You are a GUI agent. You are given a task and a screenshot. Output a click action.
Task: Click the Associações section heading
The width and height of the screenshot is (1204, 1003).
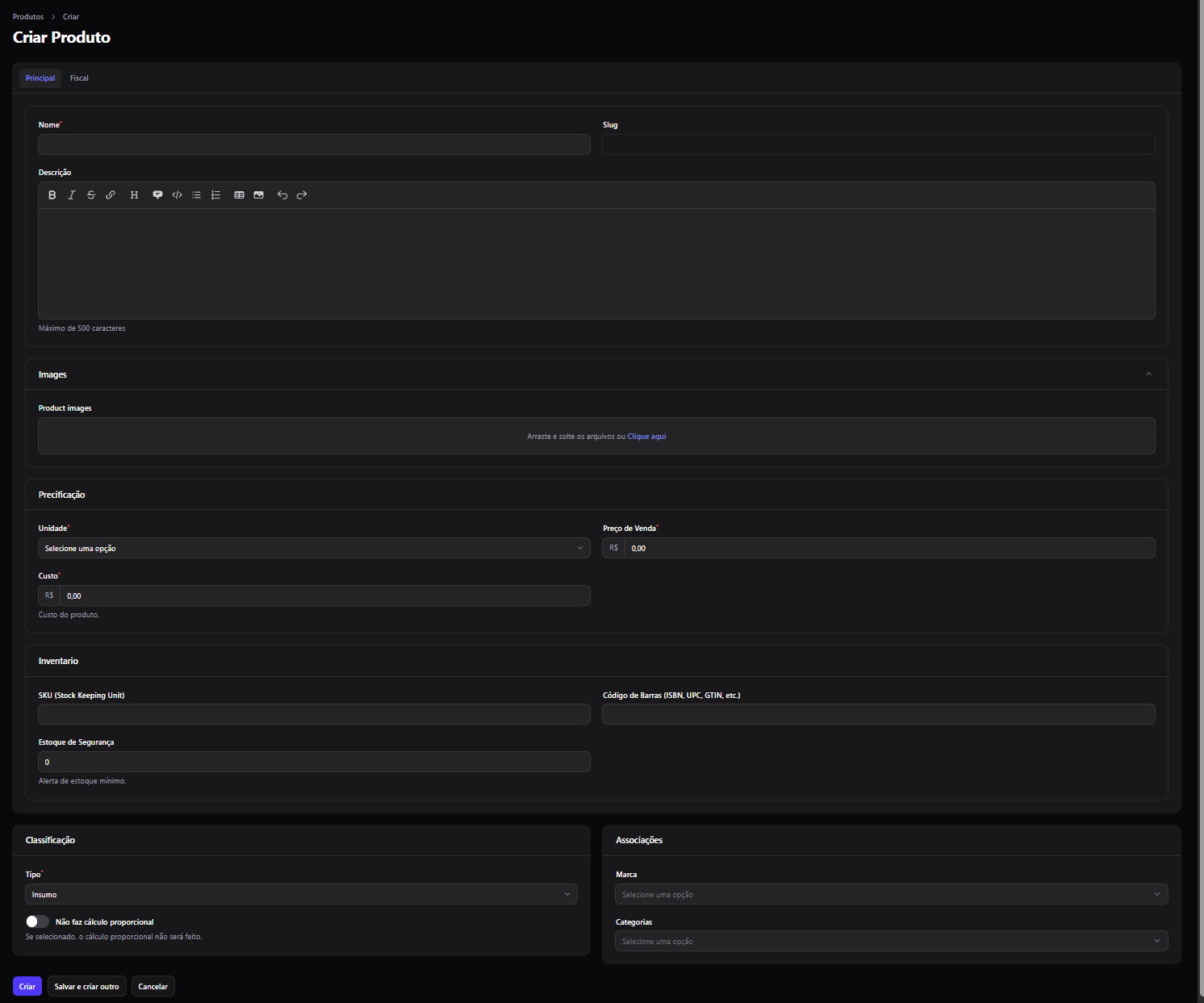coord(639,840)
